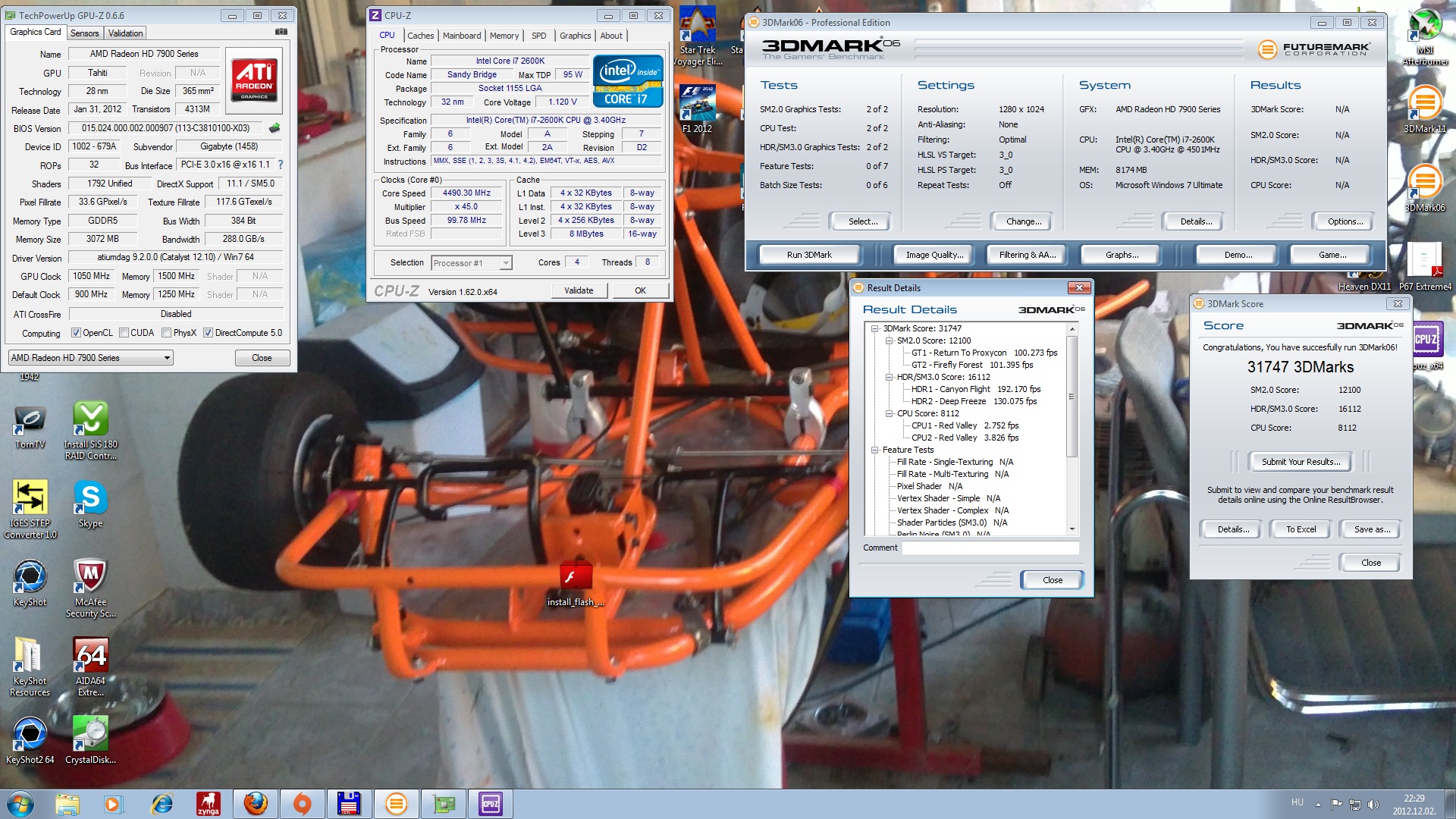Viewport: 1456px width, 819px height.
Task: Click the Bus Interface question mark
Action: click(x=281, y=165)
